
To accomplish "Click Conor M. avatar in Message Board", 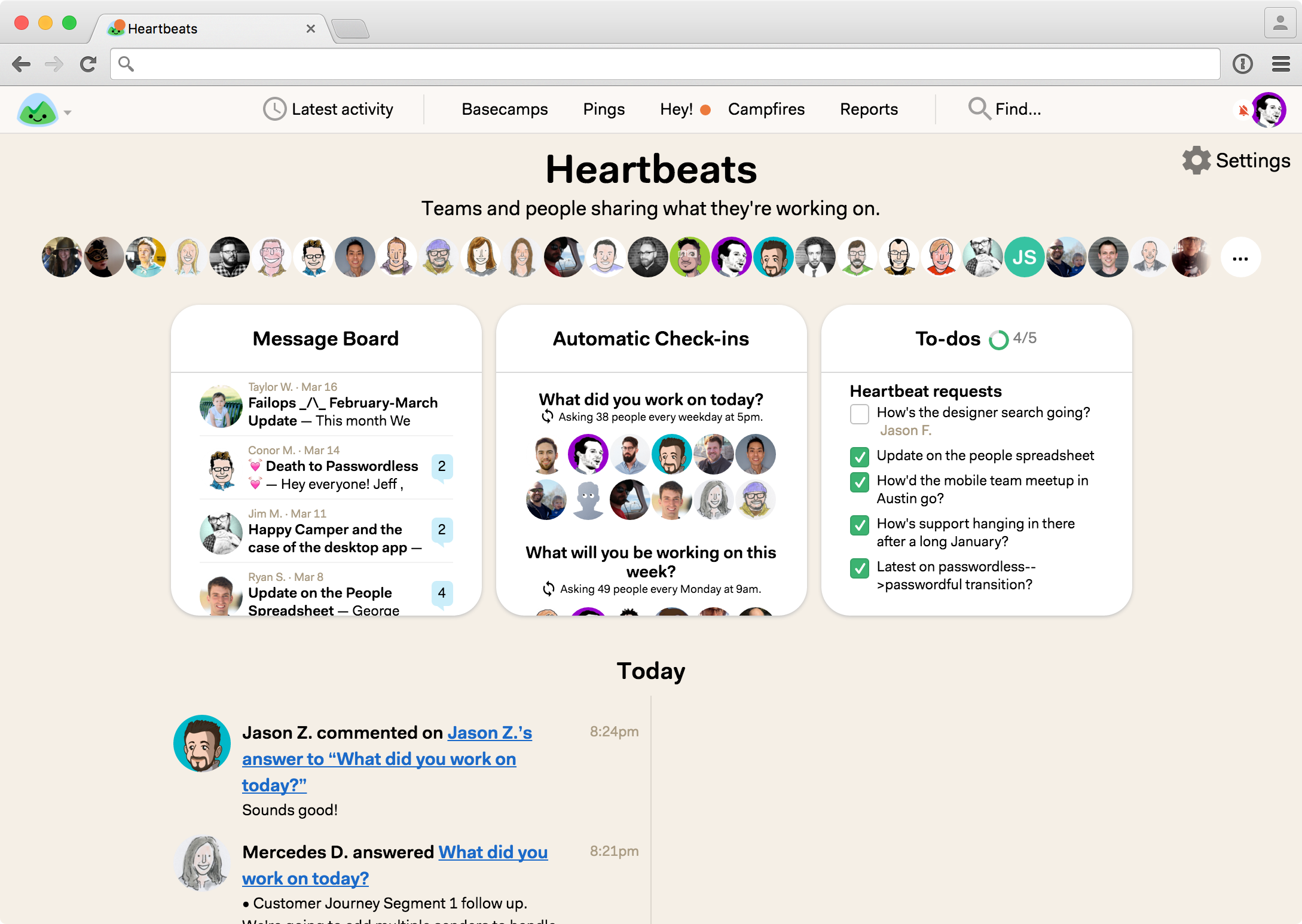I will tap(221, 470).
